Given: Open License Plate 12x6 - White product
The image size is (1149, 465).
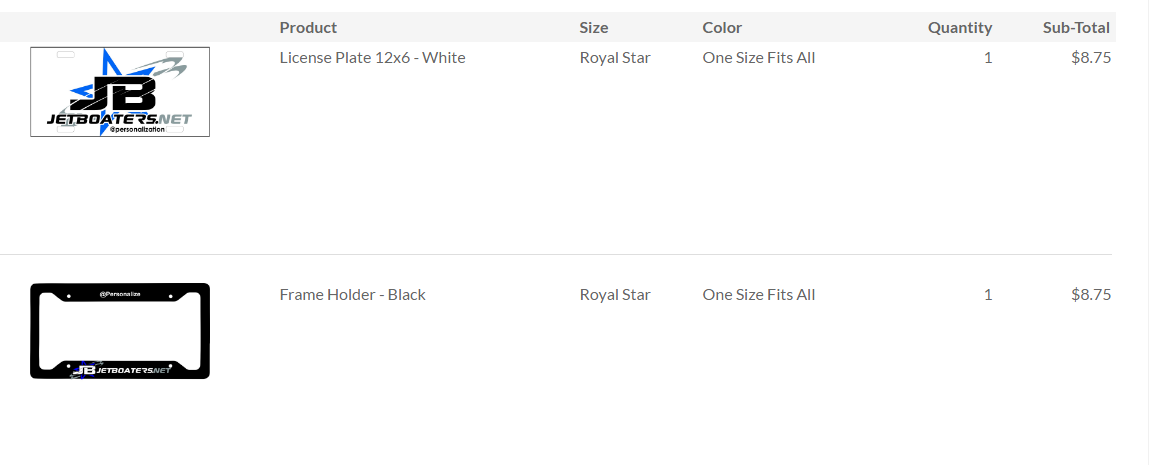Looking at the screenshot, I should coord(372,58).
